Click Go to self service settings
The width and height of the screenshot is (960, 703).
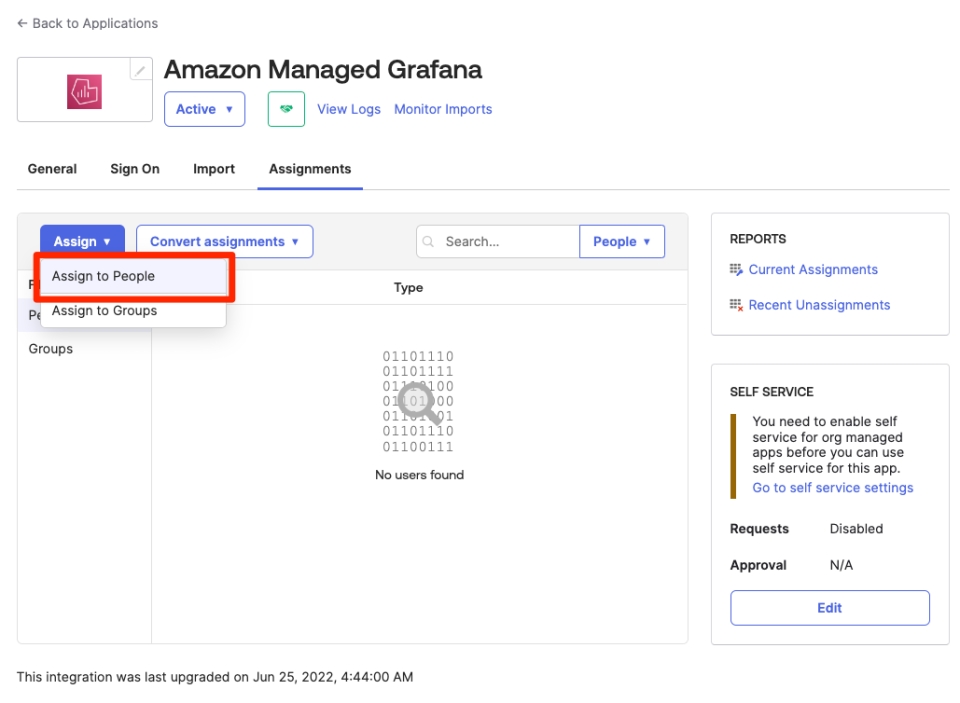tap(832, 487)
